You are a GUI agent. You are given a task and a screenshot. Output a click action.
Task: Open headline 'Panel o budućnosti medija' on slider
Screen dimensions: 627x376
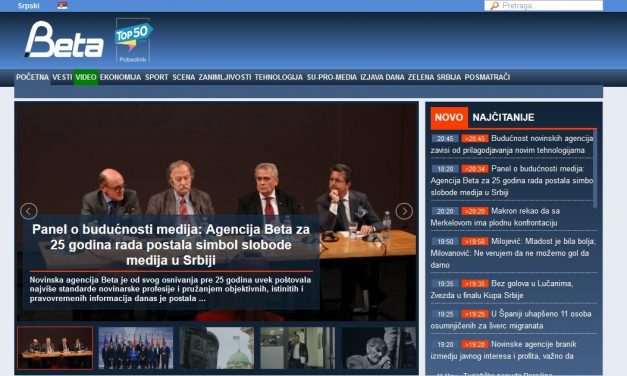pyautogui.click(x=171, y=245)
